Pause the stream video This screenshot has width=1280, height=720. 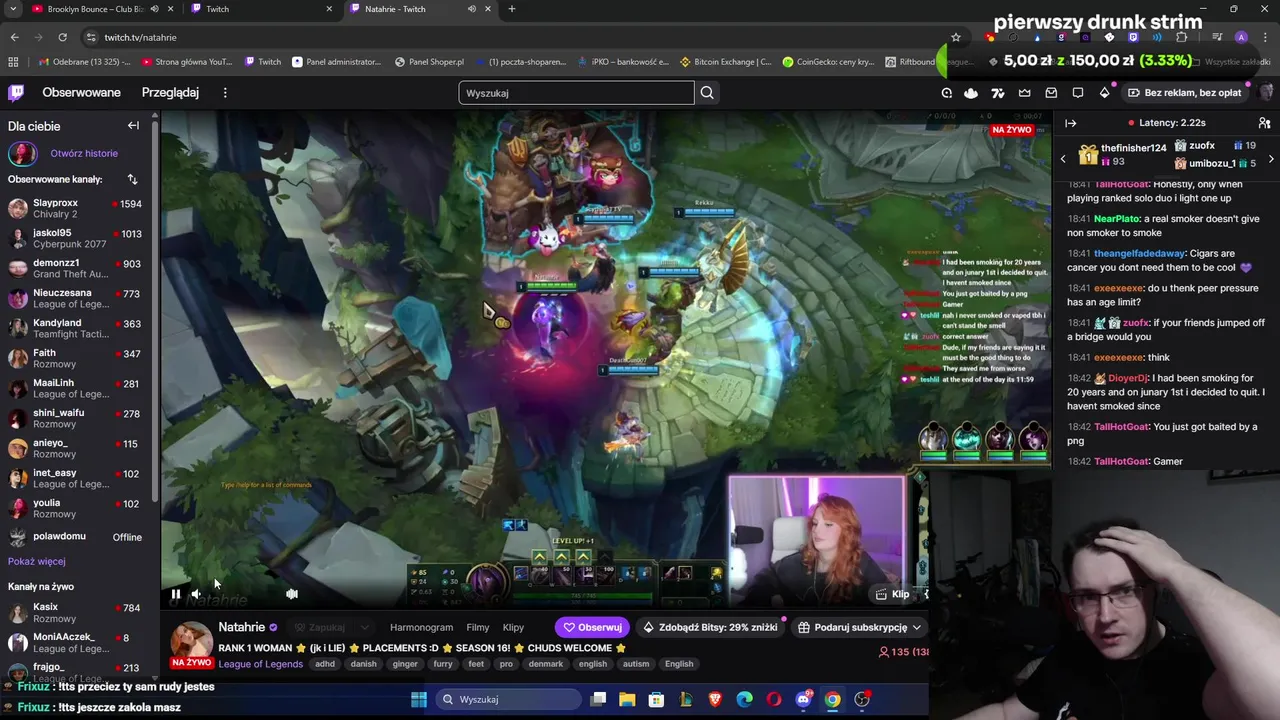[176, 594]
